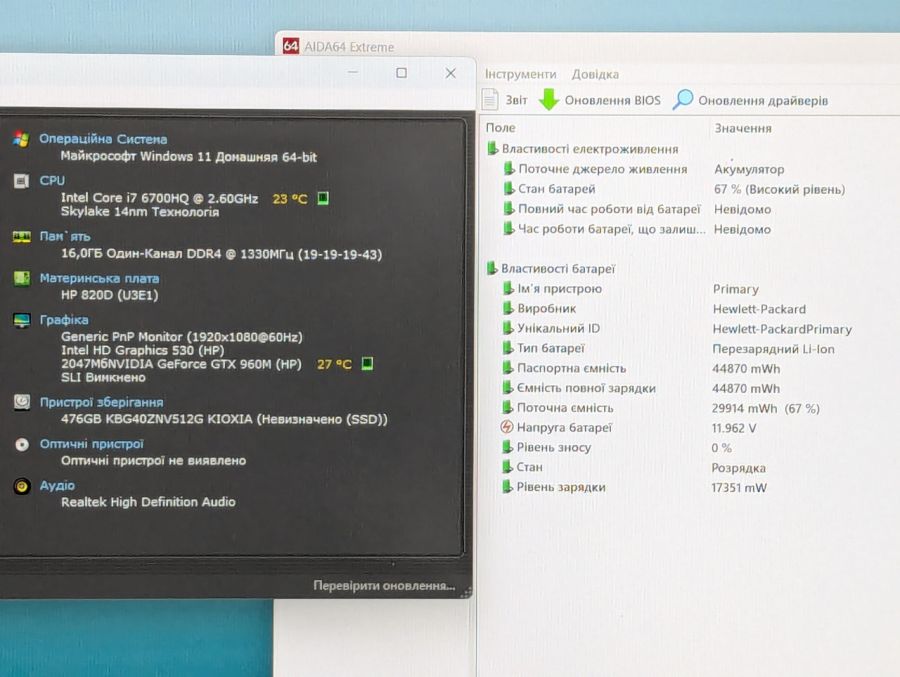Image resolution: width=900 pixels, height=677 pixels.
Task: Click the AIDA64 Extreme title bar icon
Action: 291,46
